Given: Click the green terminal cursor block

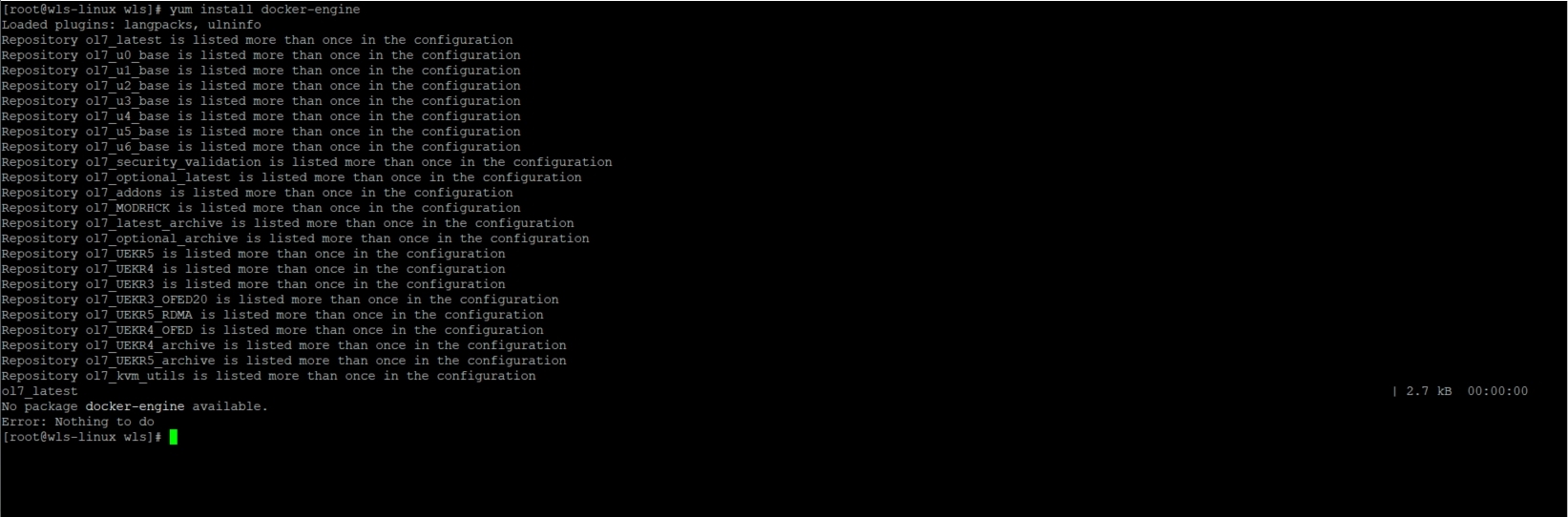Looking at the screenshot, I should click(174, 437).
